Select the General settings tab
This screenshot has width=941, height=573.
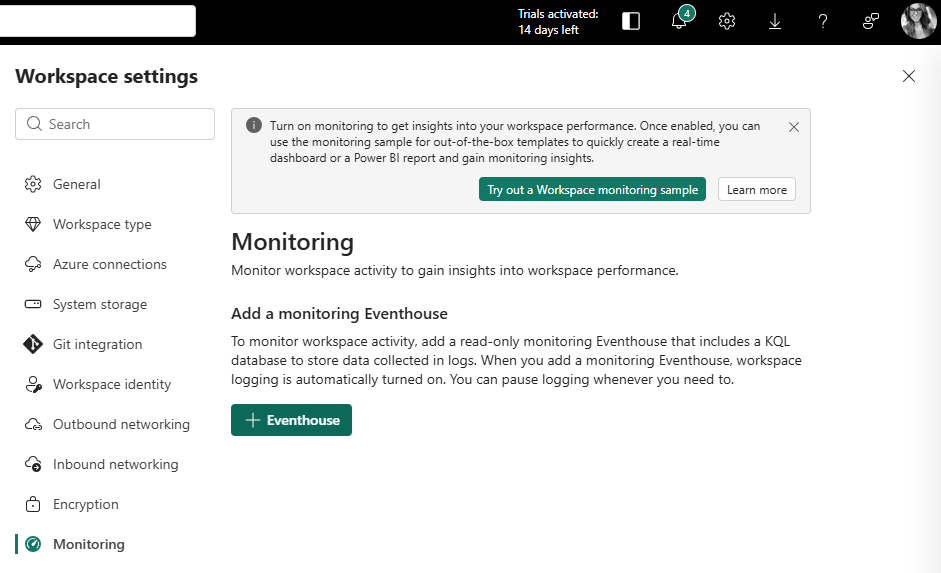tap(76, 184)
